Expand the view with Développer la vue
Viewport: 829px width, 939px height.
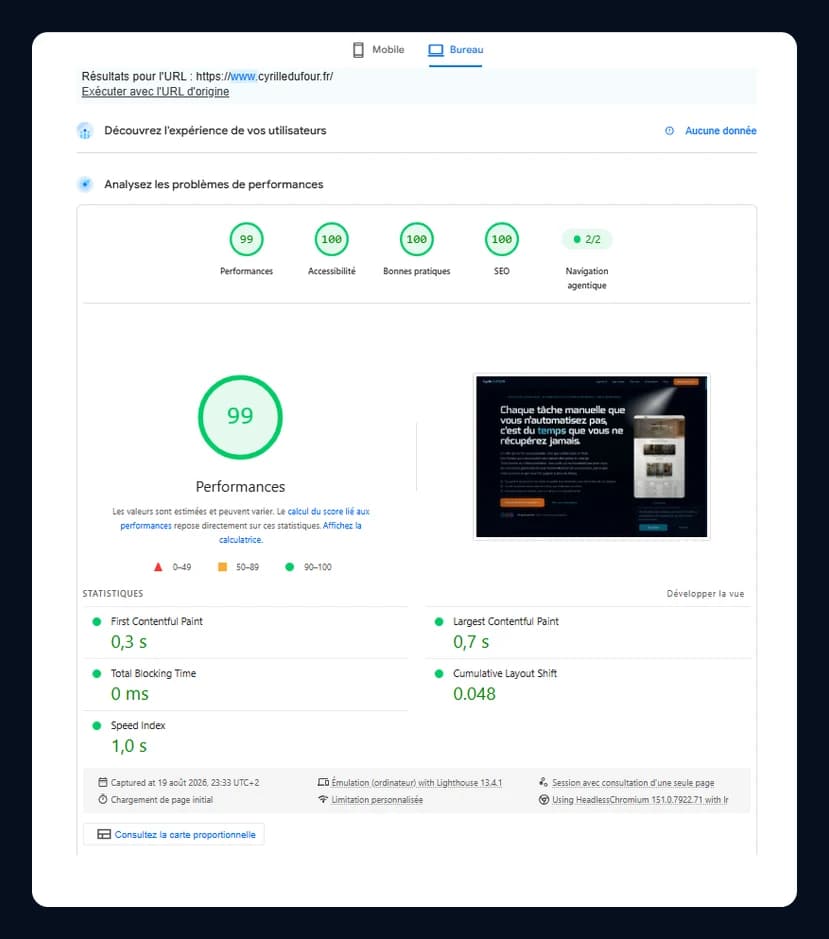(x=705, y=593)
